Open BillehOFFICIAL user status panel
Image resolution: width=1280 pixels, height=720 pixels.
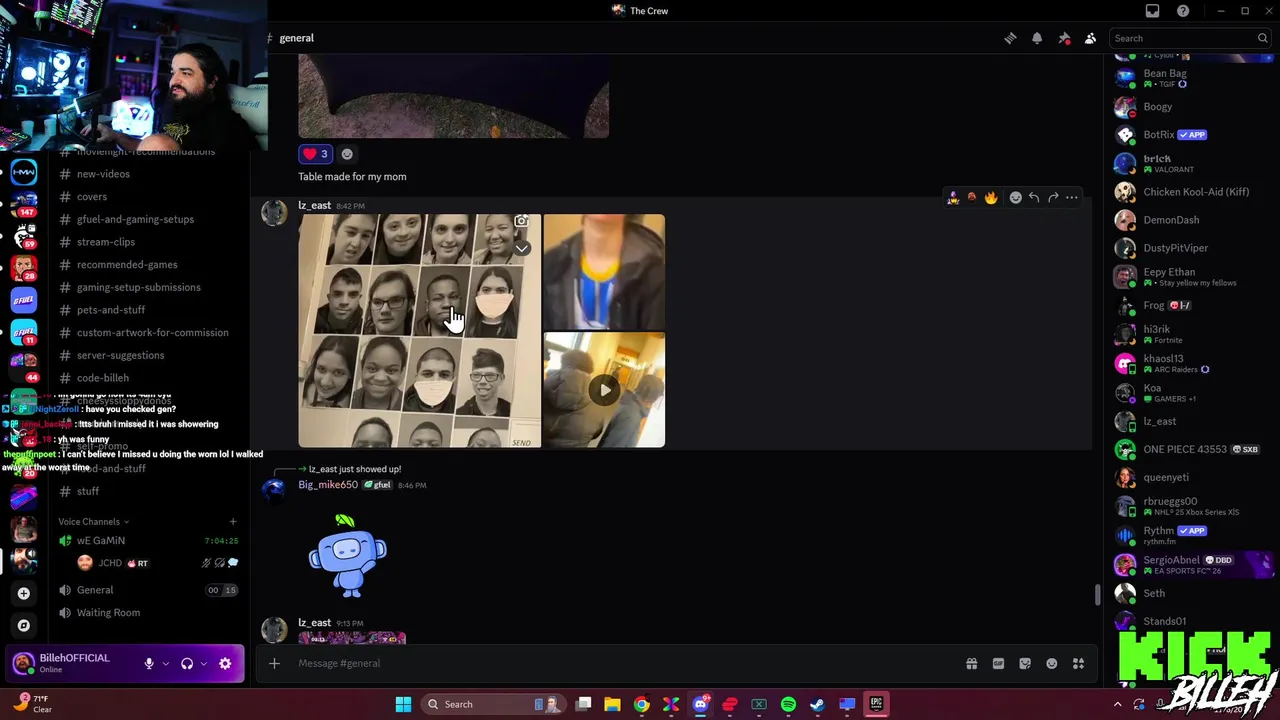[70, 664]
